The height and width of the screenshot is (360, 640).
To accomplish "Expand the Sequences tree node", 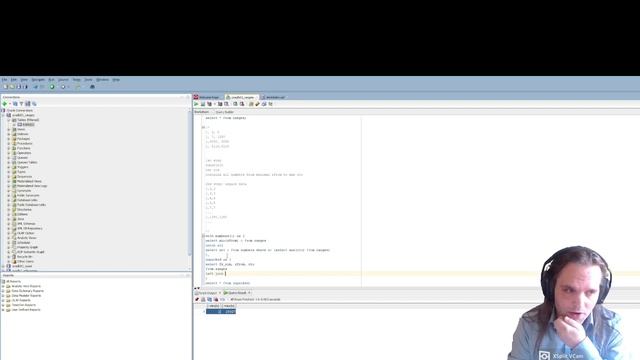I will pyautogui.click(x=9, y=176).
